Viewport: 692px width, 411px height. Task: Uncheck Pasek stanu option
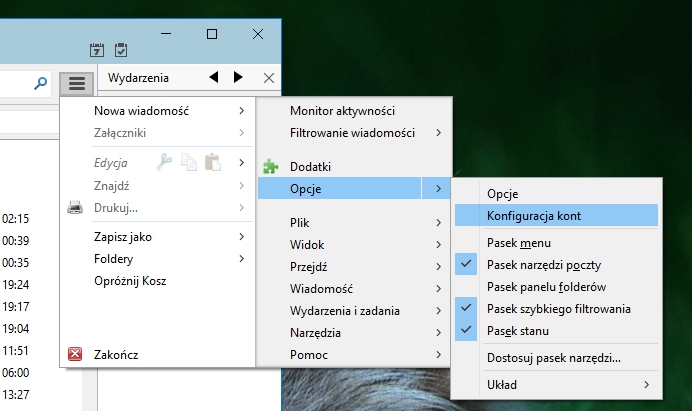pyautogui.click(x=516, y=331)
